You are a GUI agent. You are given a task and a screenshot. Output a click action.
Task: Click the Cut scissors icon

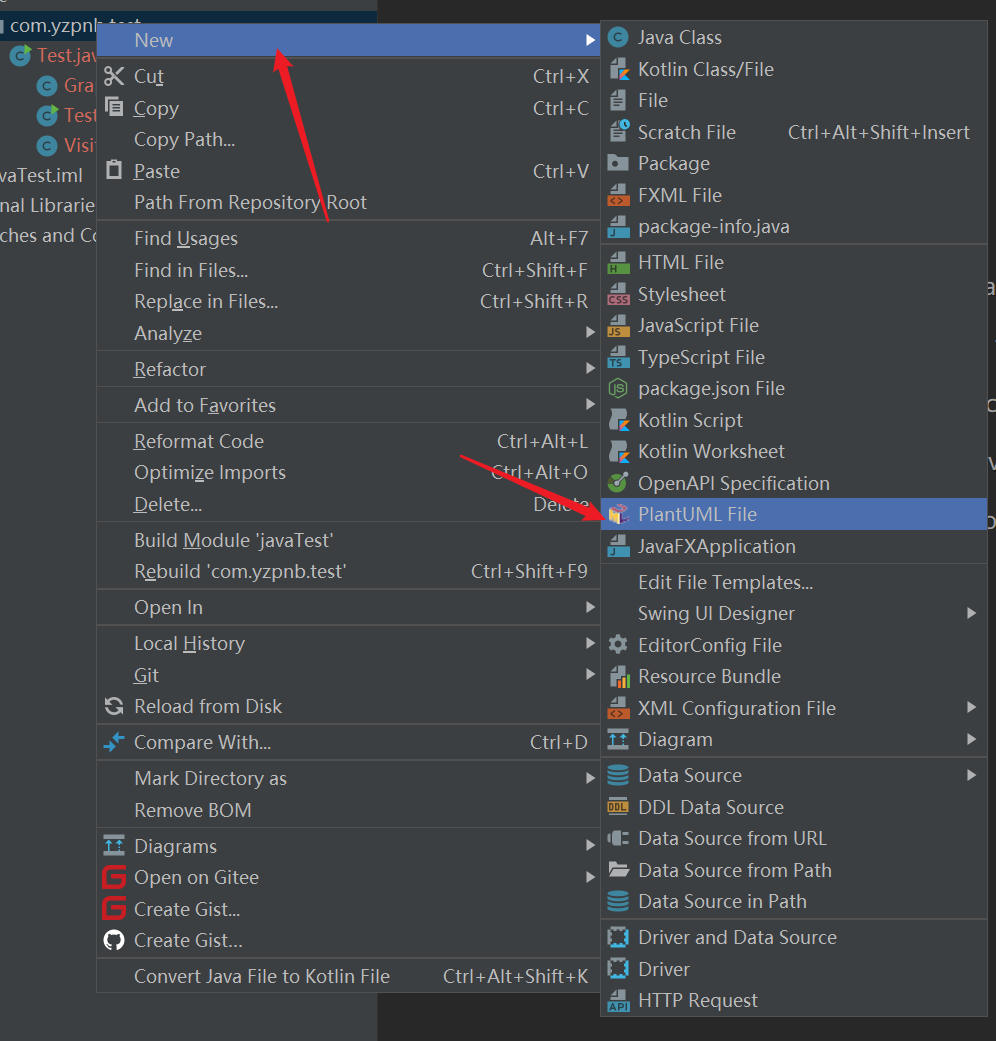click(x=114, y=76)
